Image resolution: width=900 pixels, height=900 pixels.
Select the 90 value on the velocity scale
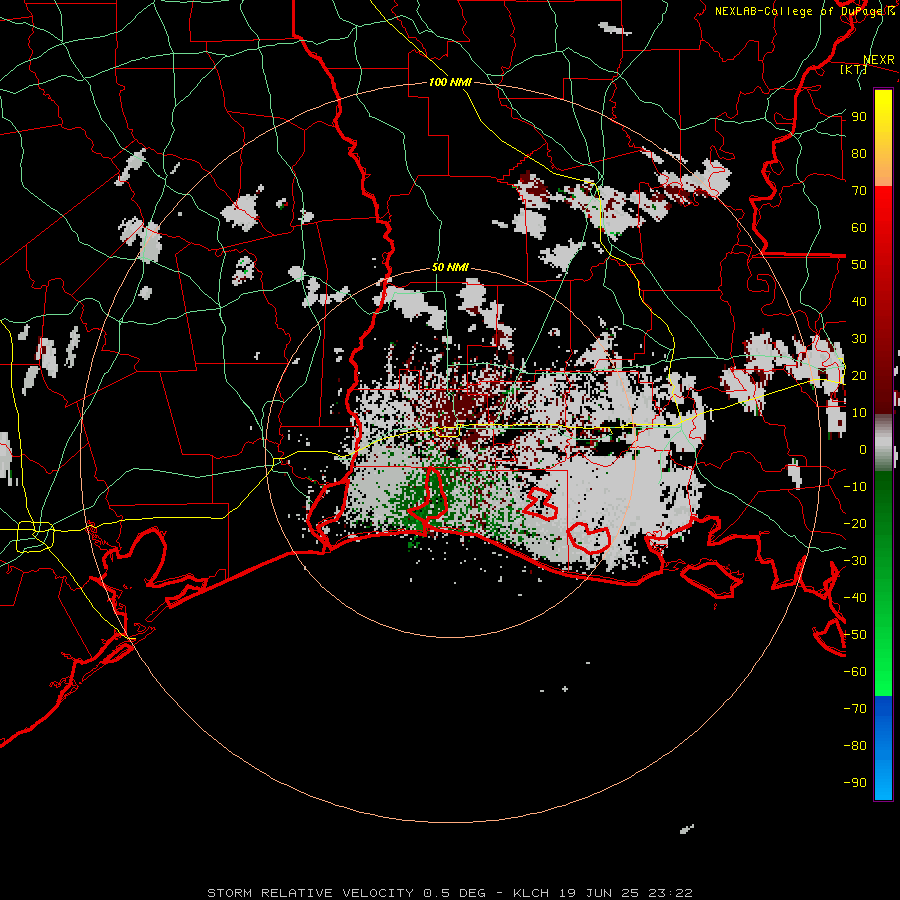[859, 117]
